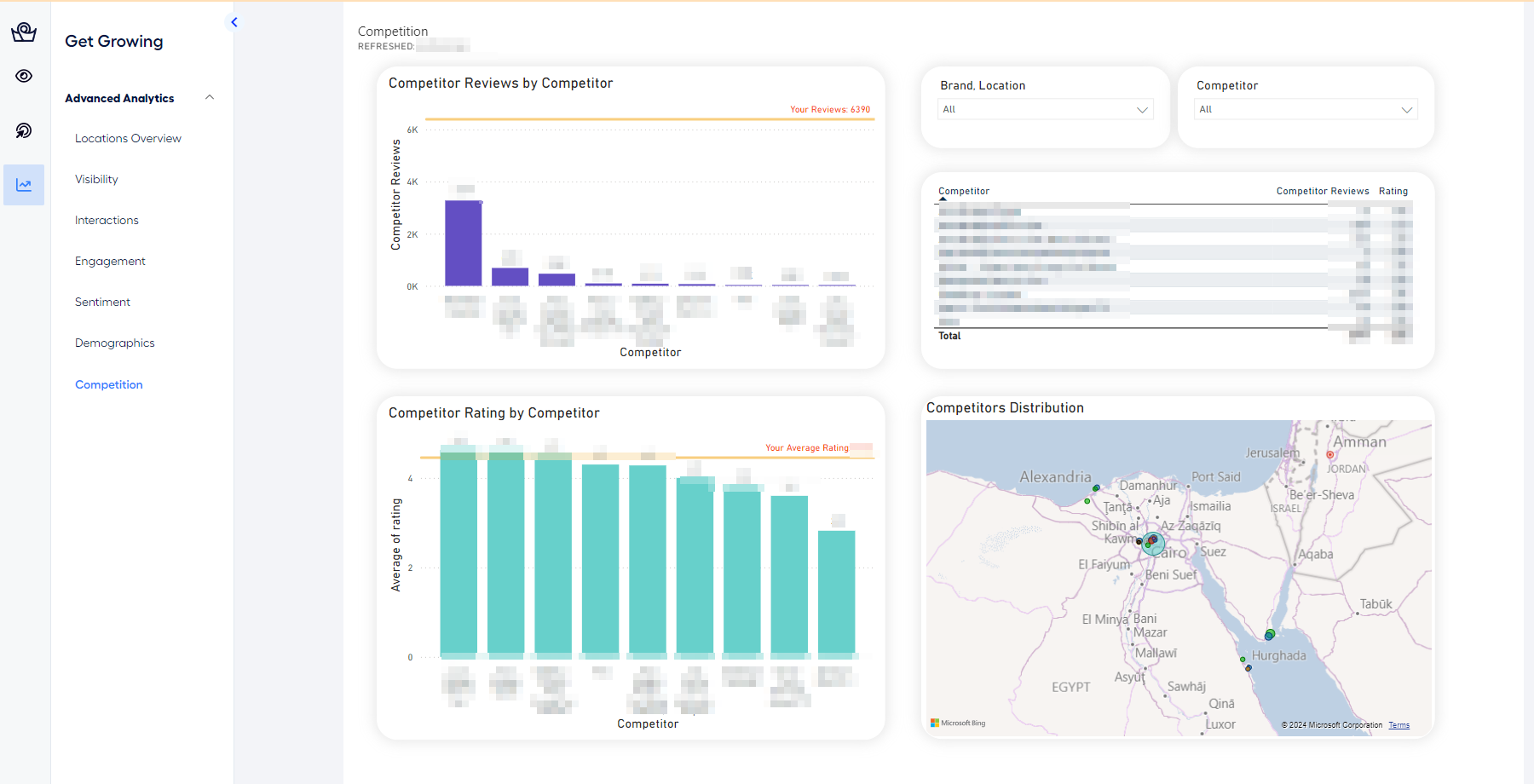
Task: Open the Competitor filter dropdown
Action: point(1305,109)
